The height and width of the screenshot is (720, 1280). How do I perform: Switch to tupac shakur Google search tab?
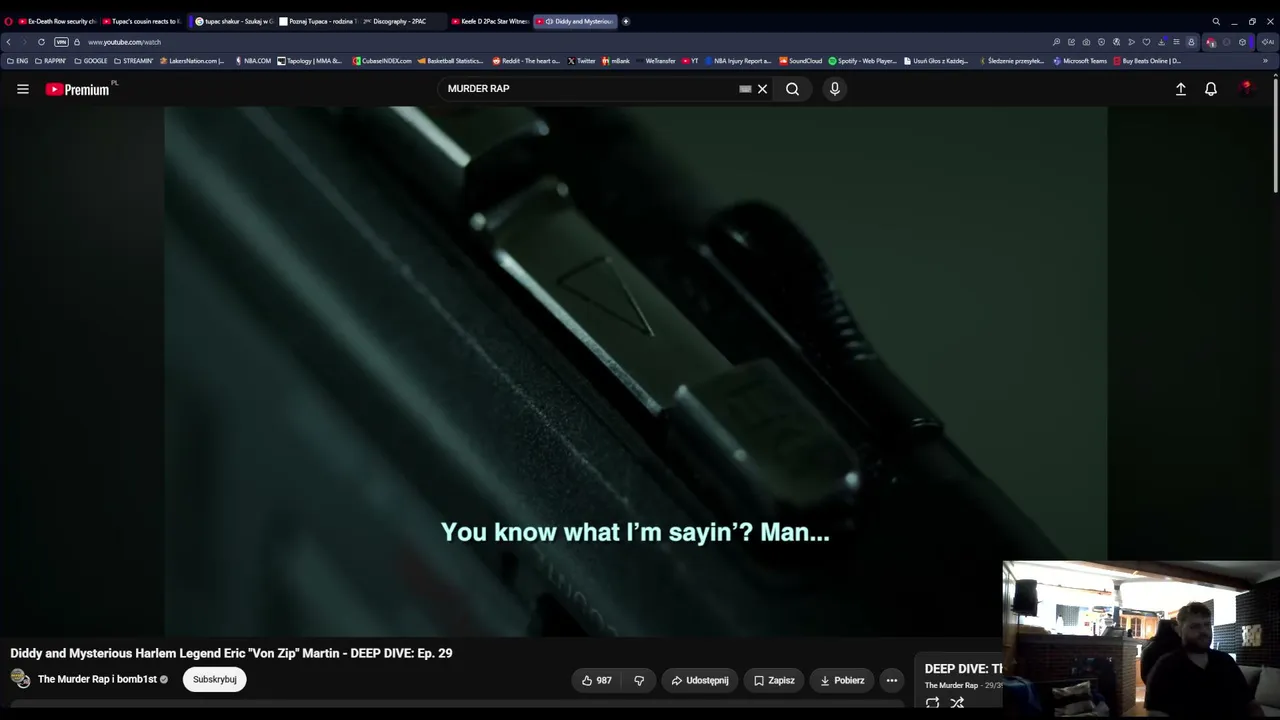coord(233,21)
